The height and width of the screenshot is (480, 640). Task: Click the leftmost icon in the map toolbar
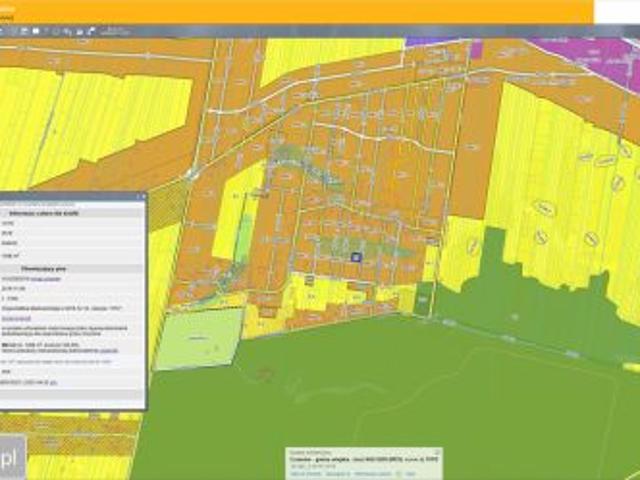[3, 31]
